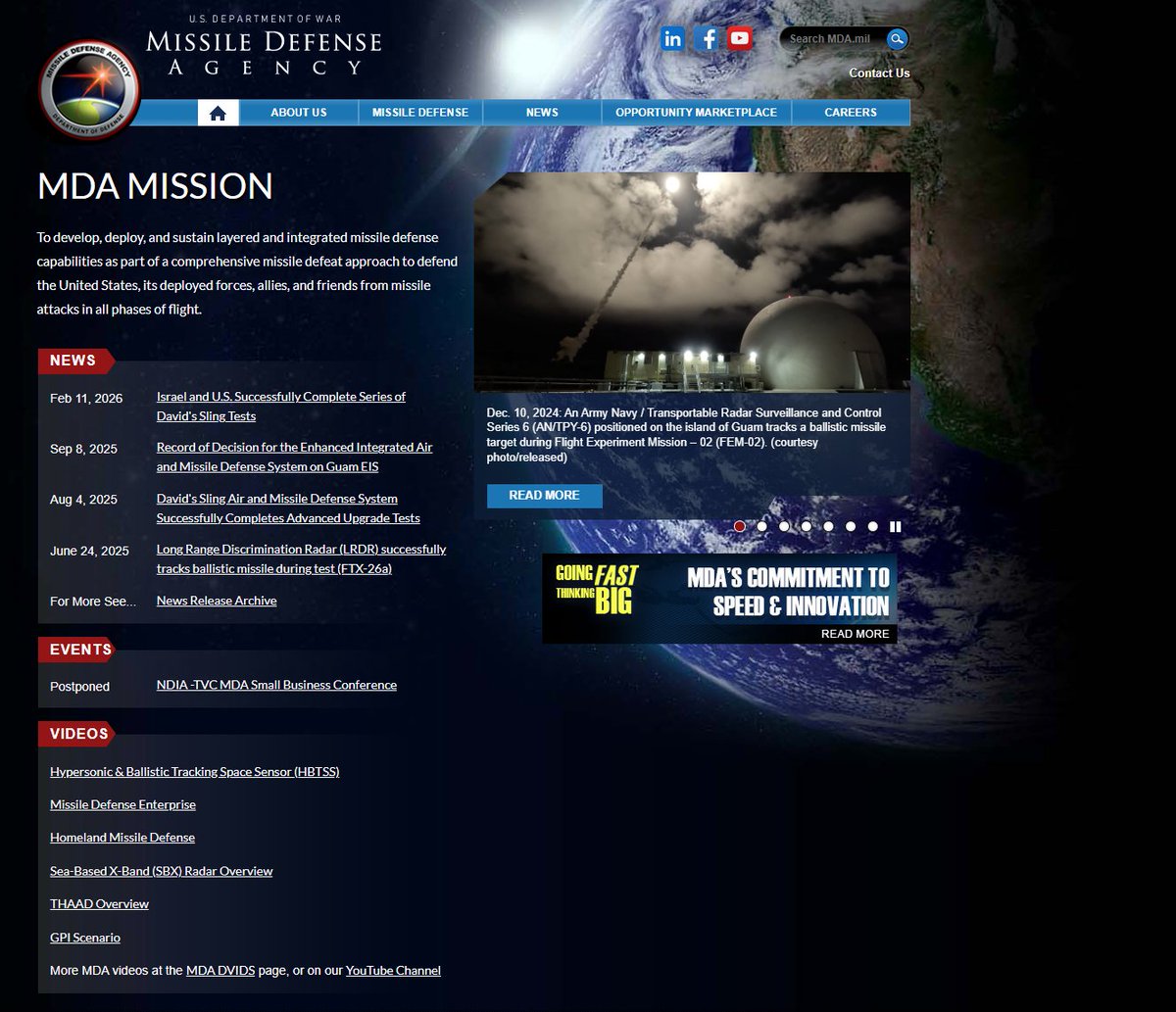The image size is (1176, 1012).
Task: Open the Homeland Missile Defense video
Action: [x=122, y=838]
